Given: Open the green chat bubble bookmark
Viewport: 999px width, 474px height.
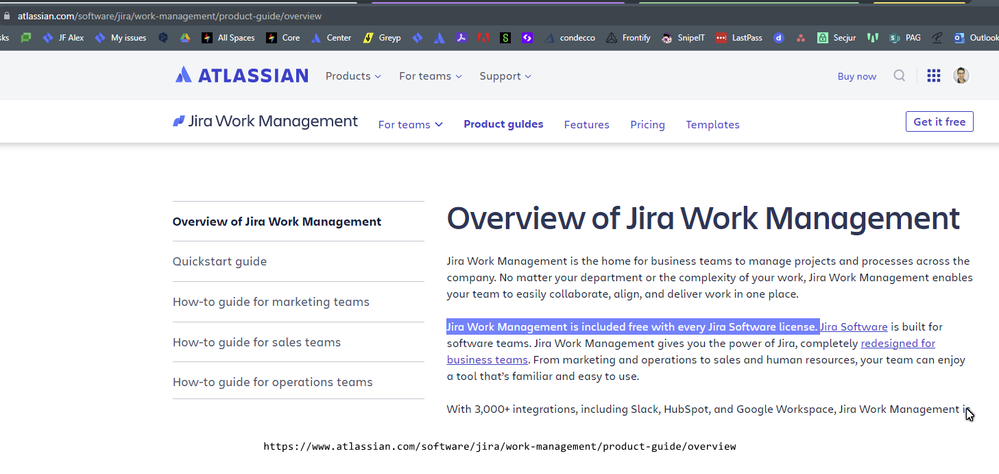Looking at the screenshot, I should tap(25, 38).
